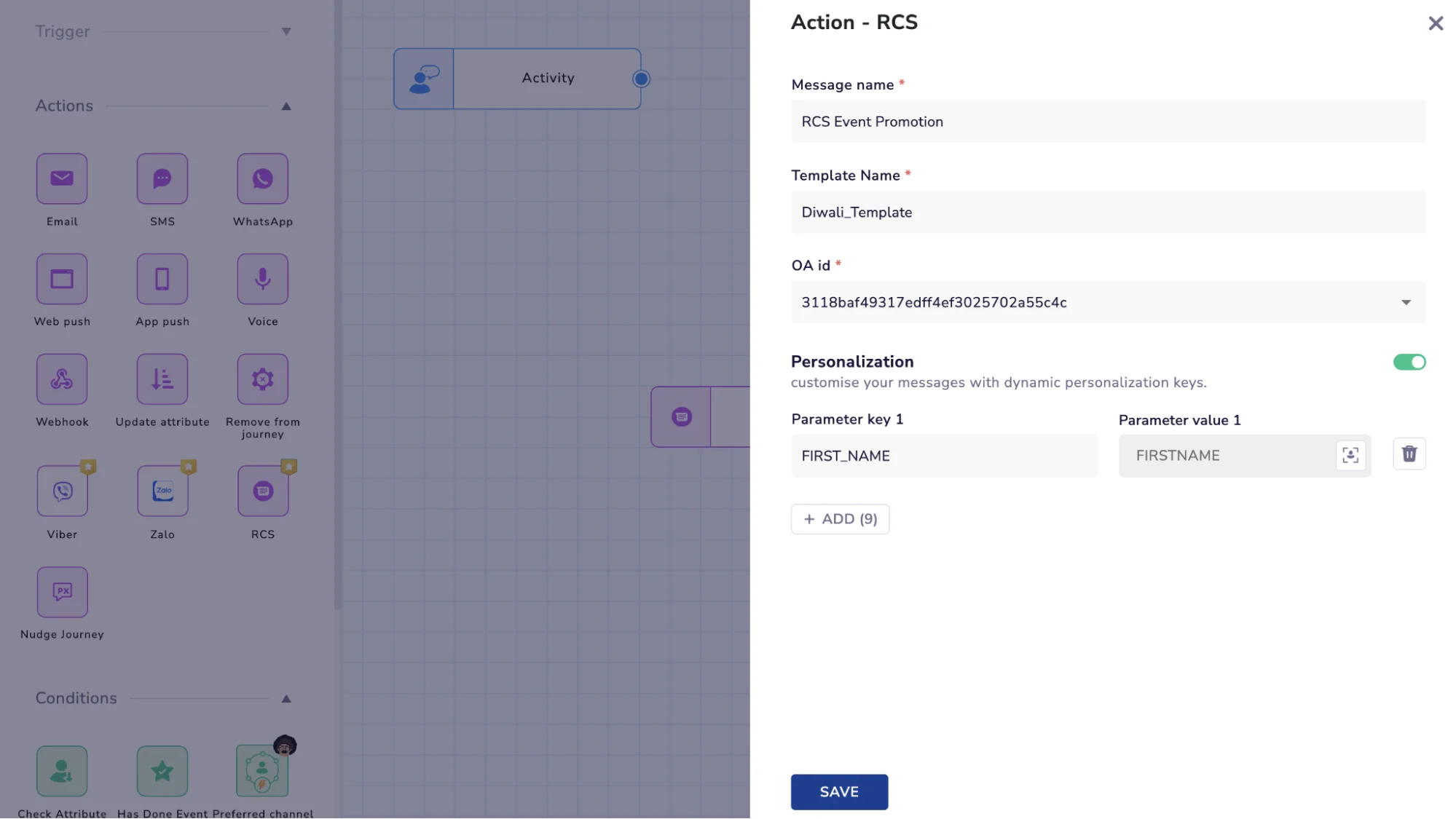The height and width of the screenshot is (819, 1456).
Task: Save the RCS action
Action: click(839, 791)
